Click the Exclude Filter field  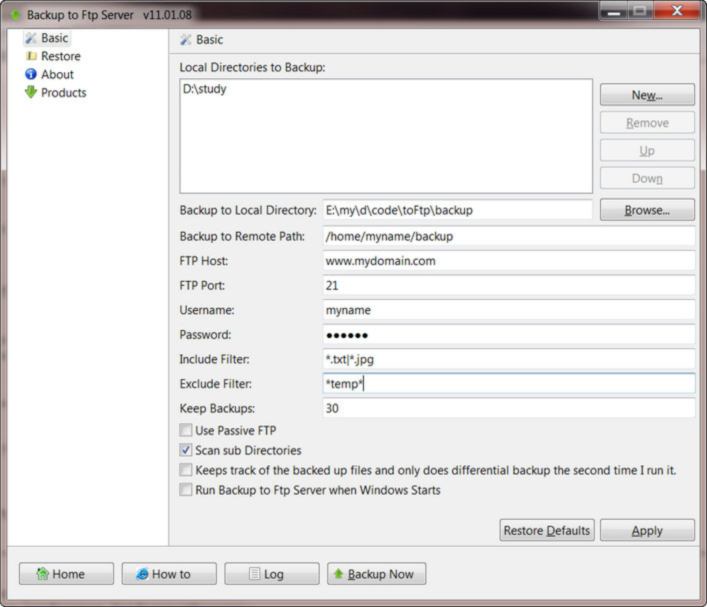509,384
